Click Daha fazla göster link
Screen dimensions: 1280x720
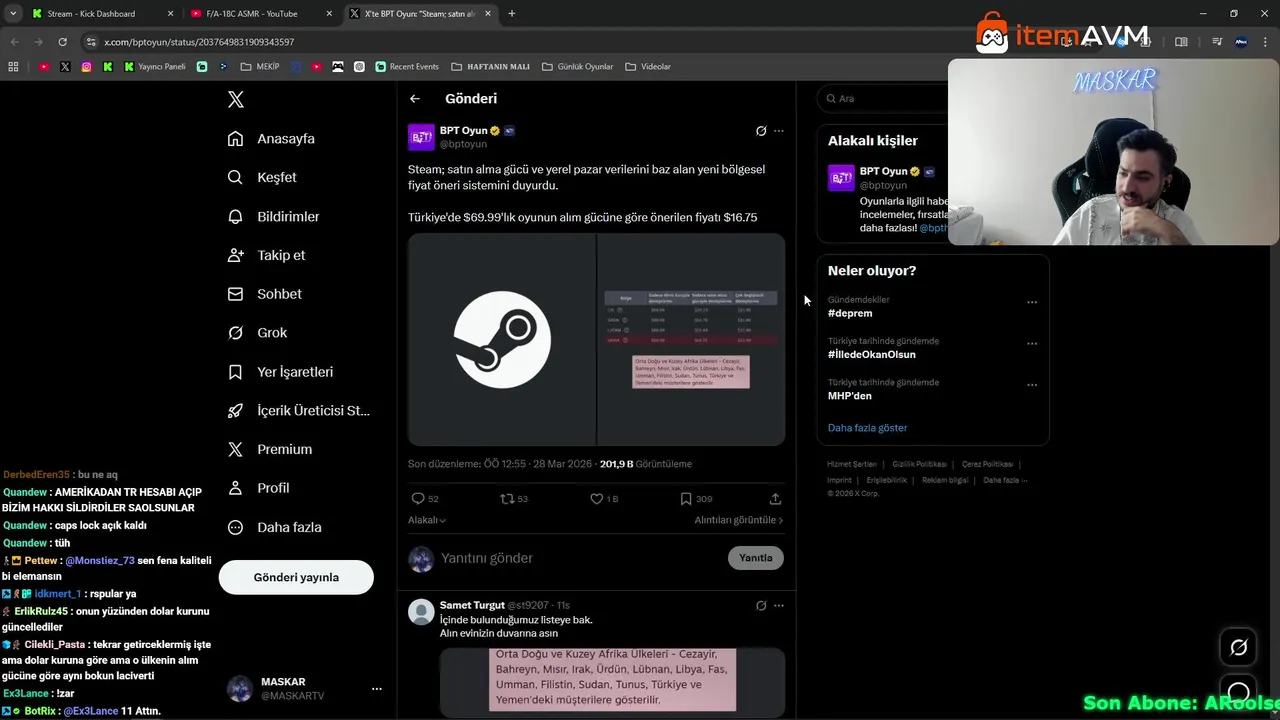(x=867, y=428)
